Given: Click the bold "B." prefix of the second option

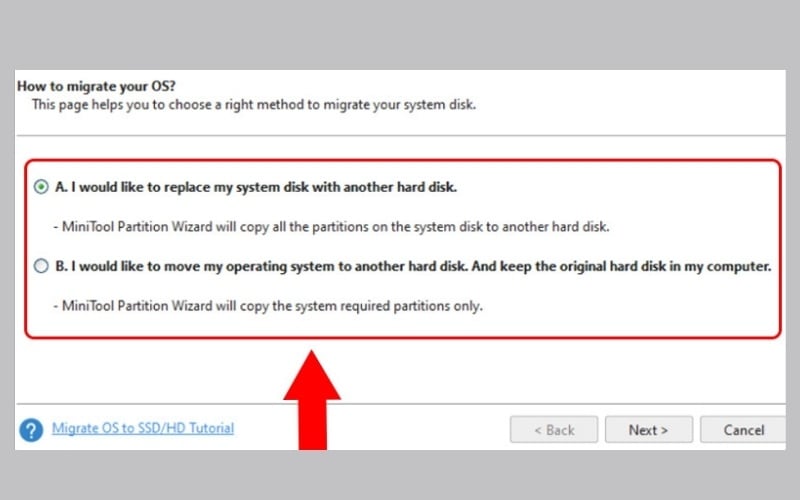Looking at the screenshot, I should pyautogui.click(x=62, y=267).
